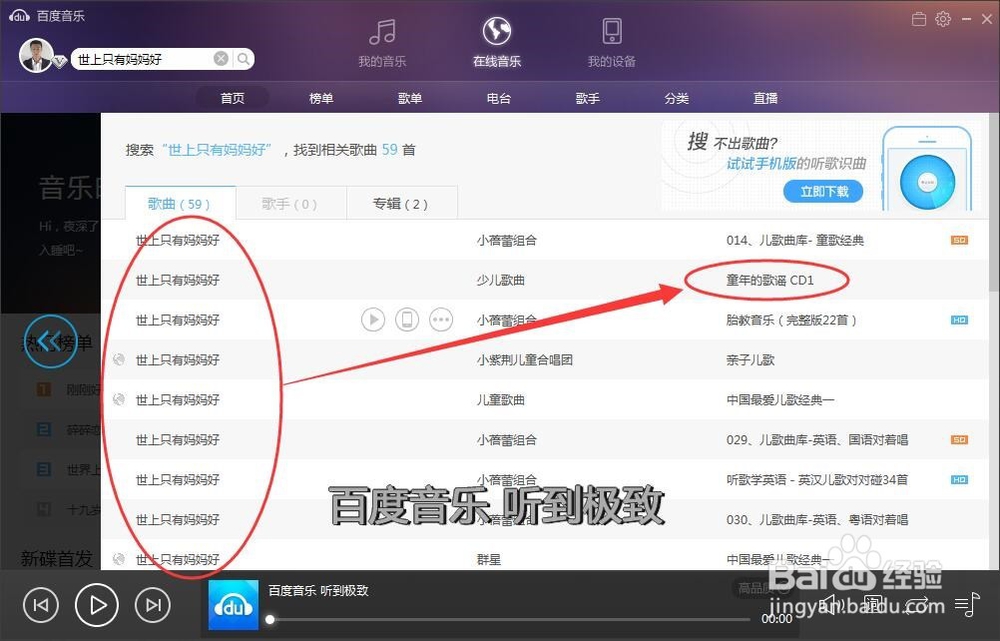The width and height of the screenshot is (1000, 641).
Task: Open My Devices phone icon
Action: click(x=612, y=31)
